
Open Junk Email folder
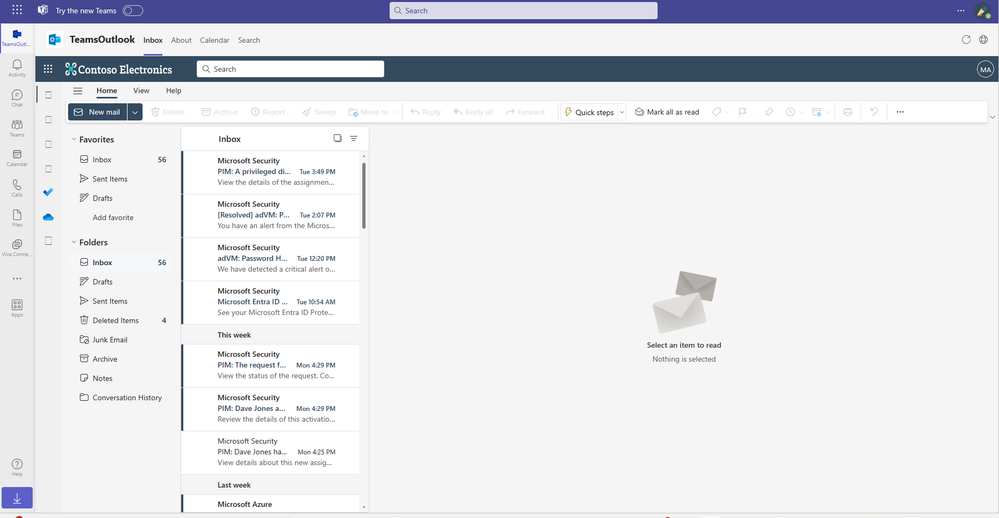(x=122, y=340)
